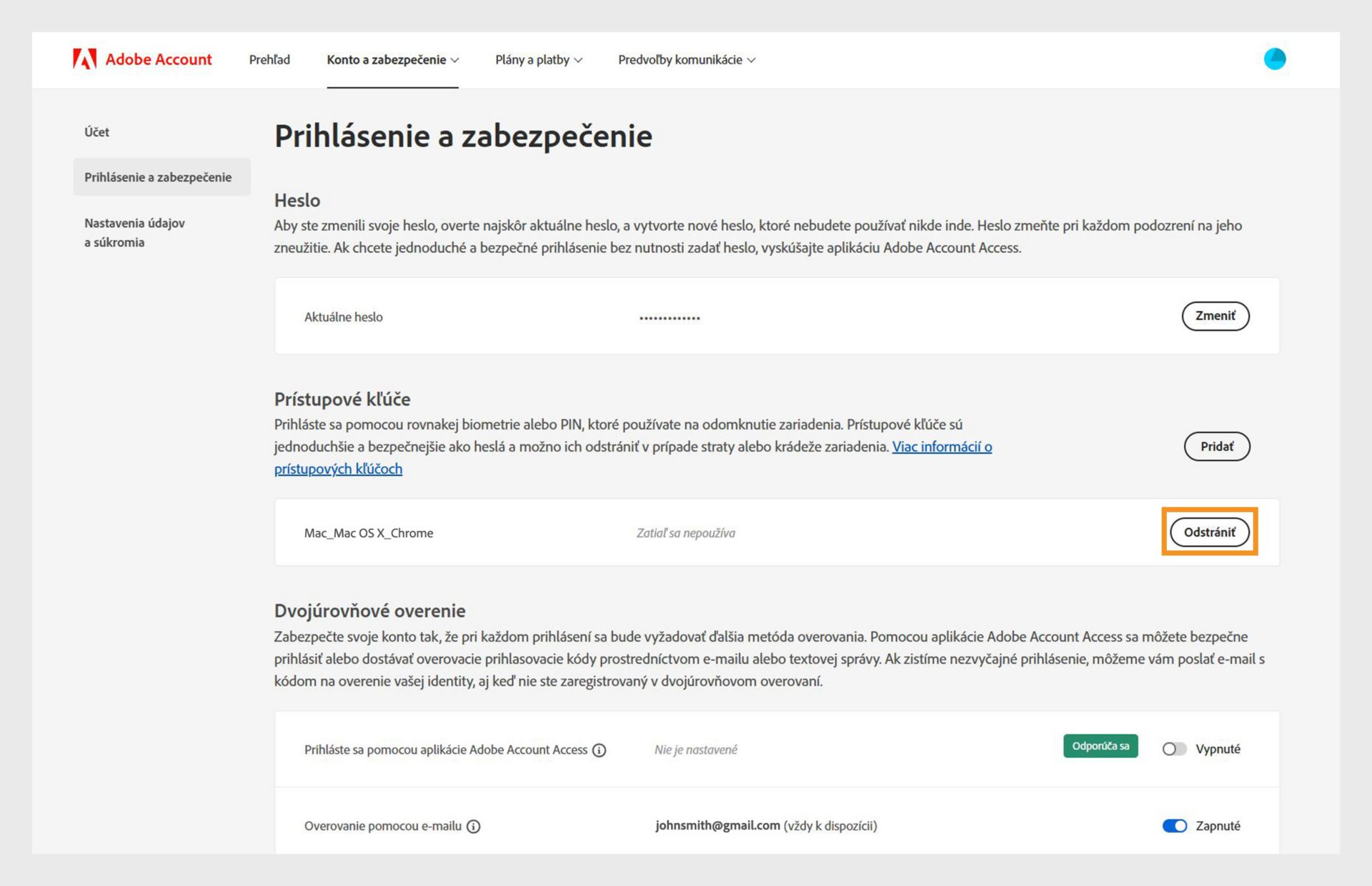Click the Zmeniť password button

(x=1215, y=316)
